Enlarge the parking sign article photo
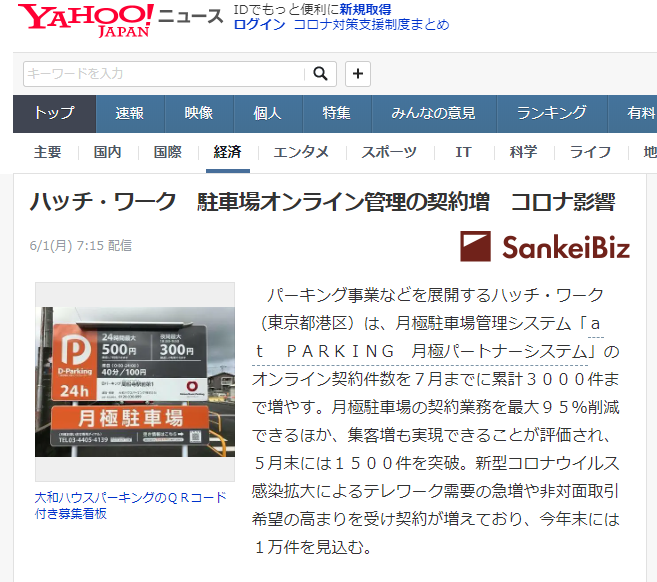The height and width of the screenshot is (582, 657). (135, 382)
